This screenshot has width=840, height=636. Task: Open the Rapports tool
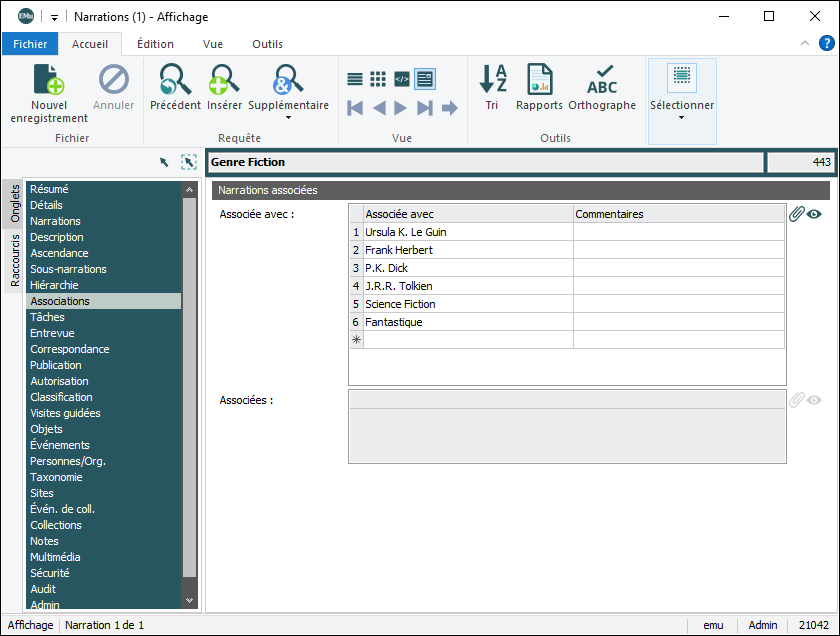coord(539,80)
